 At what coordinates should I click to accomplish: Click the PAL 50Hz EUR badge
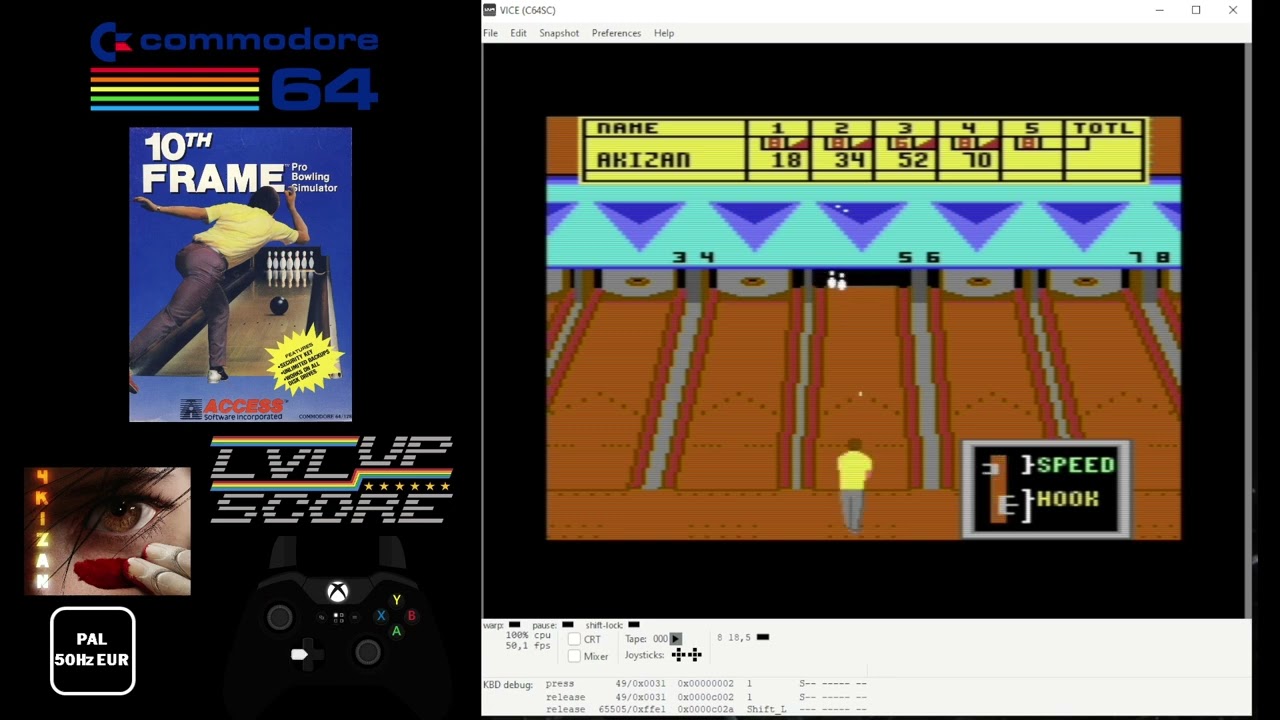92,650
